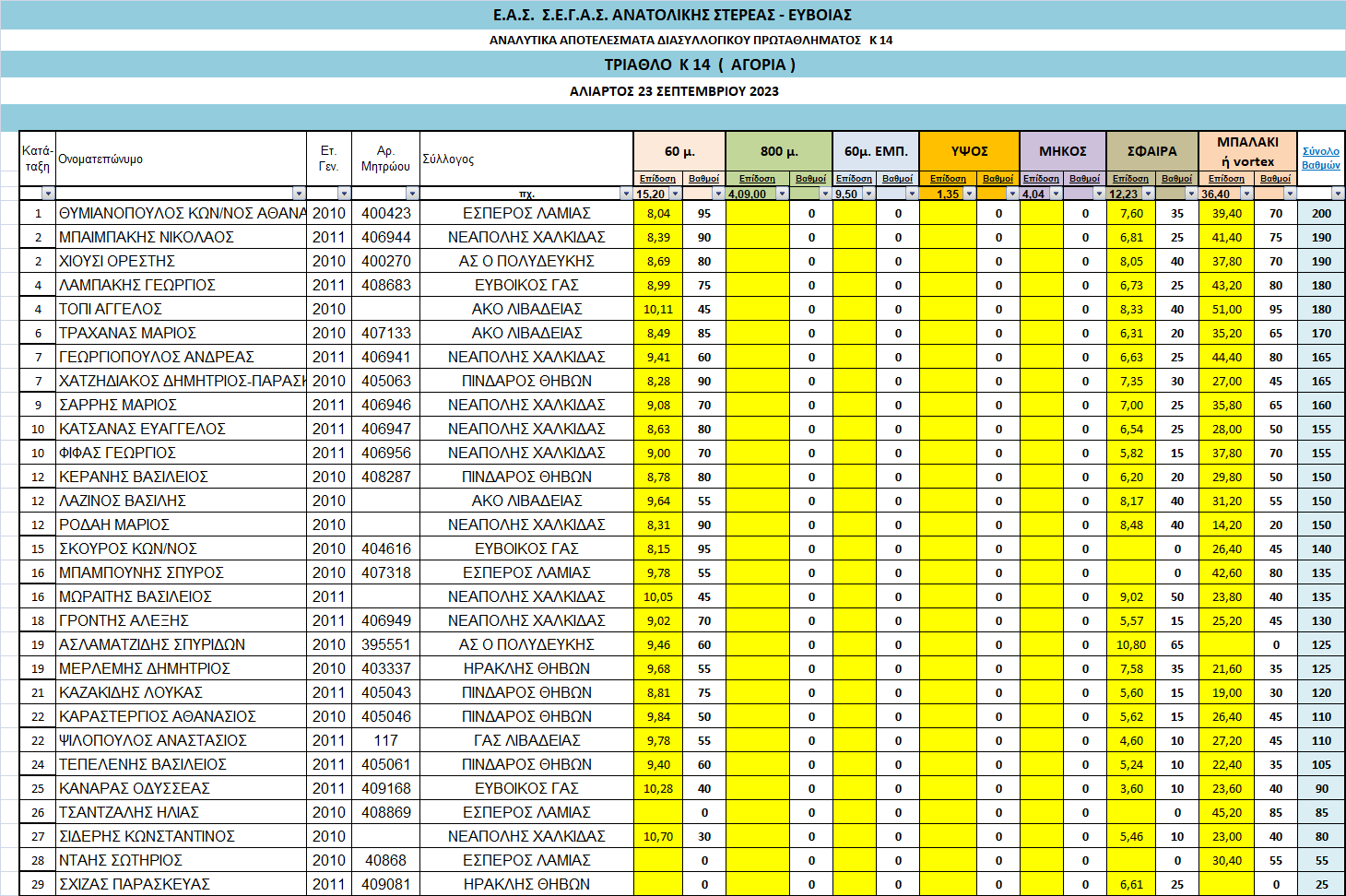Screen dimensions: 1346x896
Task: Open the ΥΨΟΣ Βαθμοί filter dropdown
Action: click(1012, 194)
